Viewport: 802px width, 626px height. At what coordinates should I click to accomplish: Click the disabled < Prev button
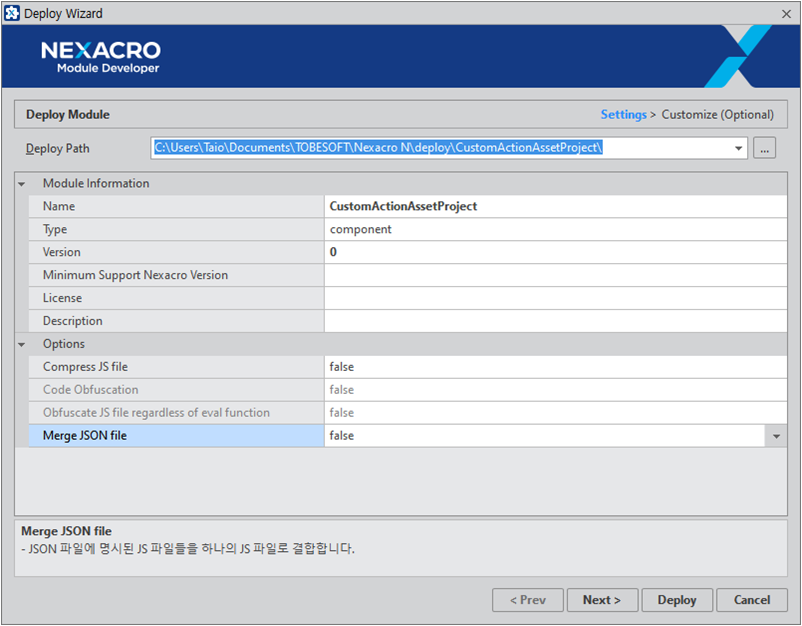coord(527,600)
